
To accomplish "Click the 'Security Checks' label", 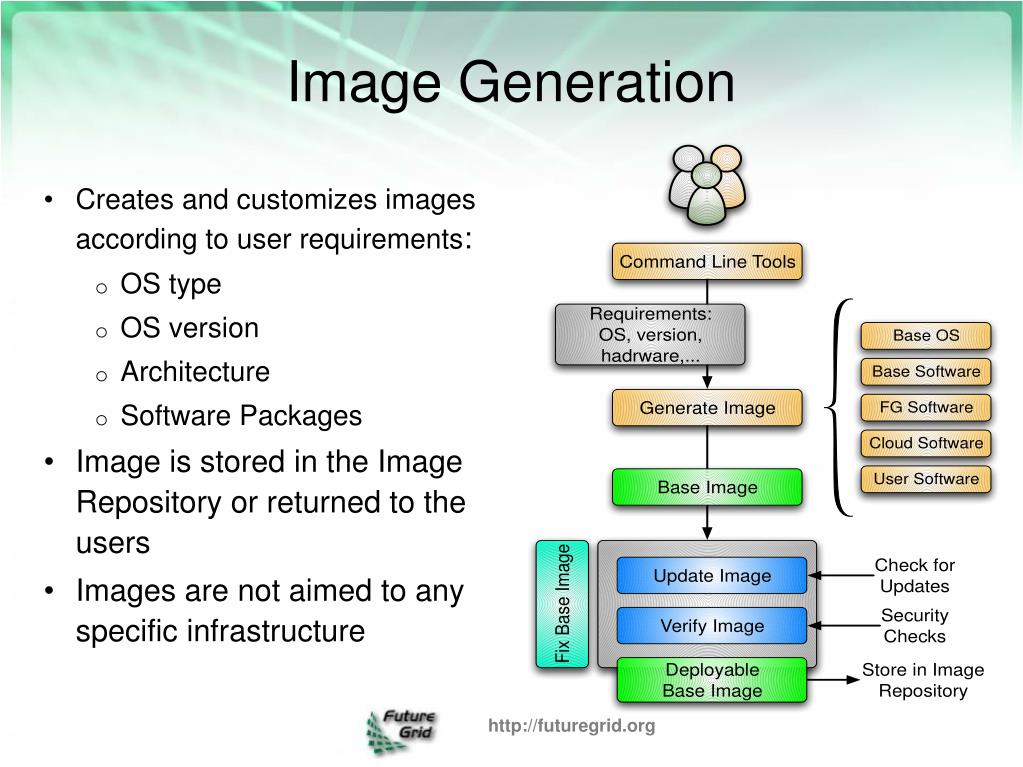I will (915, 625).
